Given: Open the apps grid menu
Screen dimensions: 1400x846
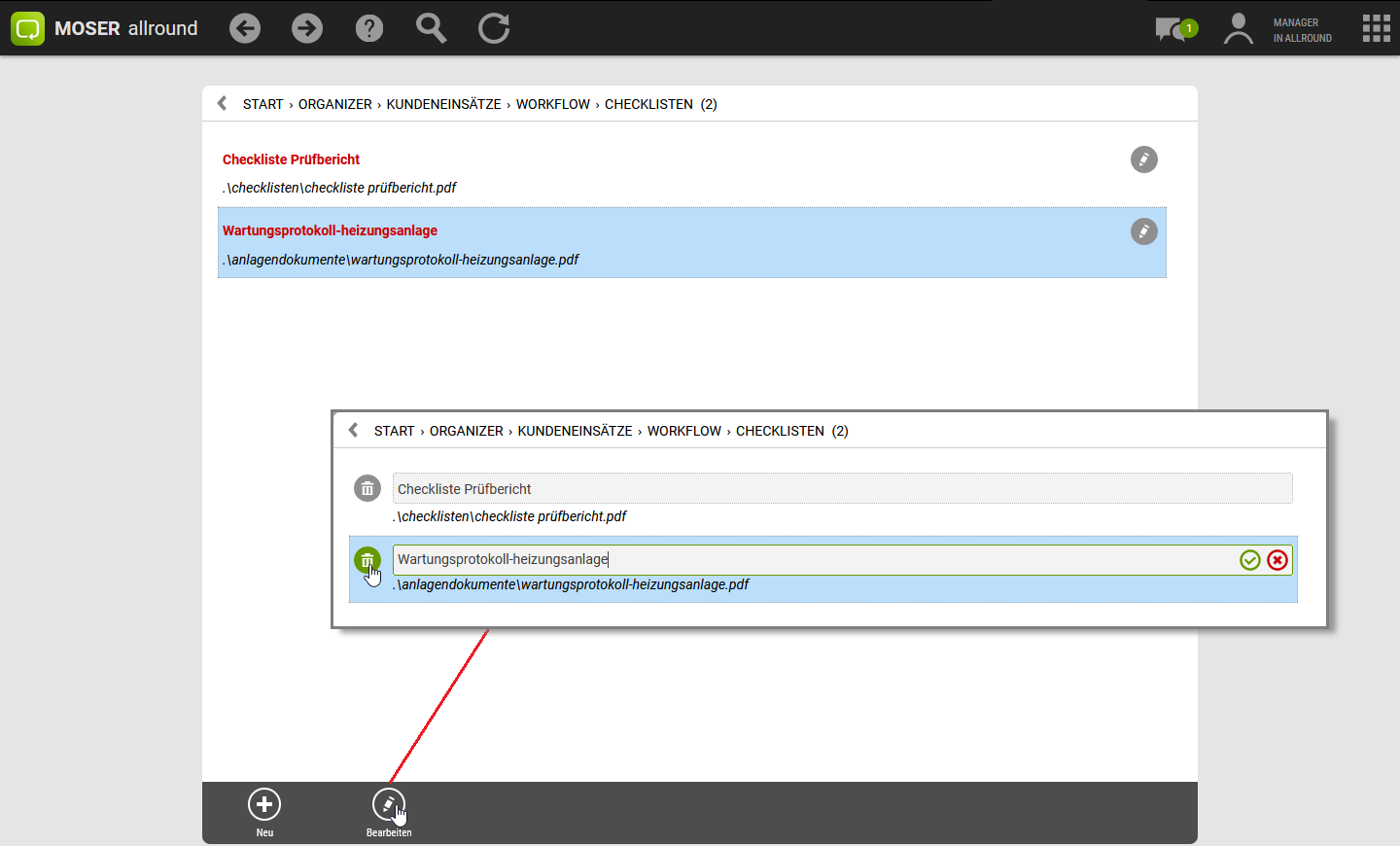Looking at the screenshot, I should click(1376, 28).
